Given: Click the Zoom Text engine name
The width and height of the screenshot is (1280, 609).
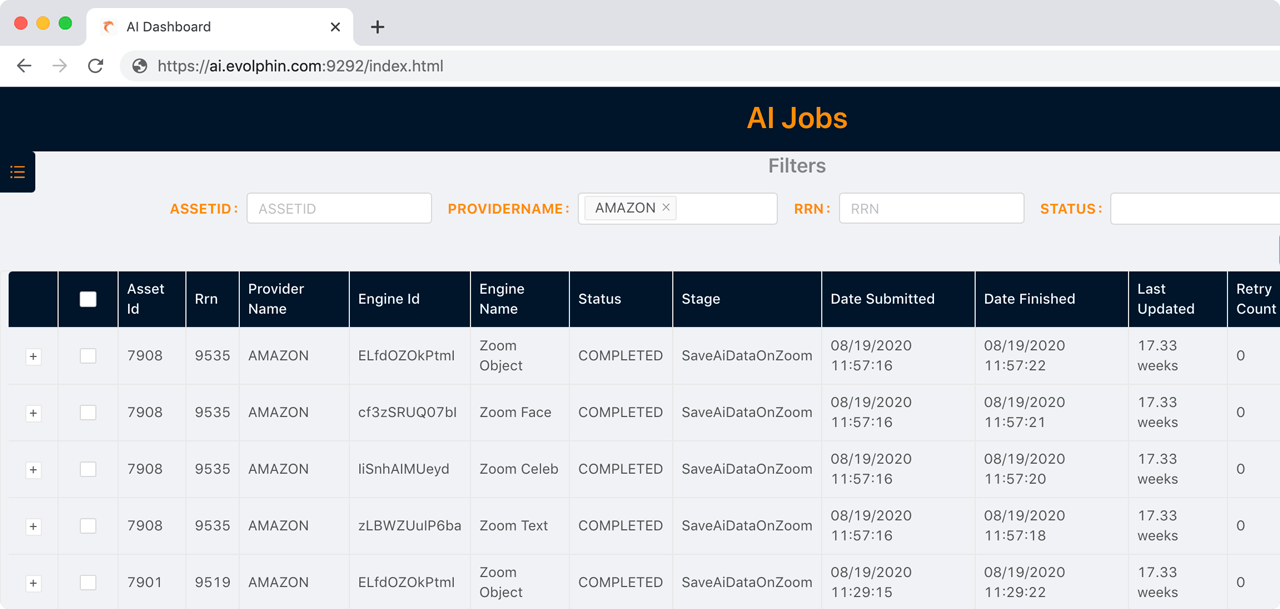Looking at the screenshot, I should [514, 526].
